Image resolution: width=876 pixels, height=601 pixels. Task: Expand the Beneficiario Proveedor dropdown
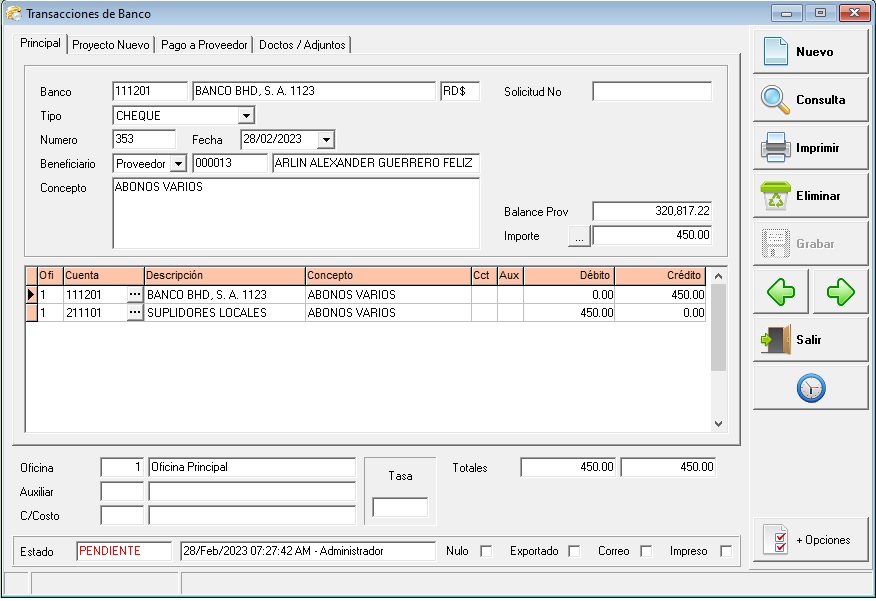pyautogui.click(x=179, y=164)
